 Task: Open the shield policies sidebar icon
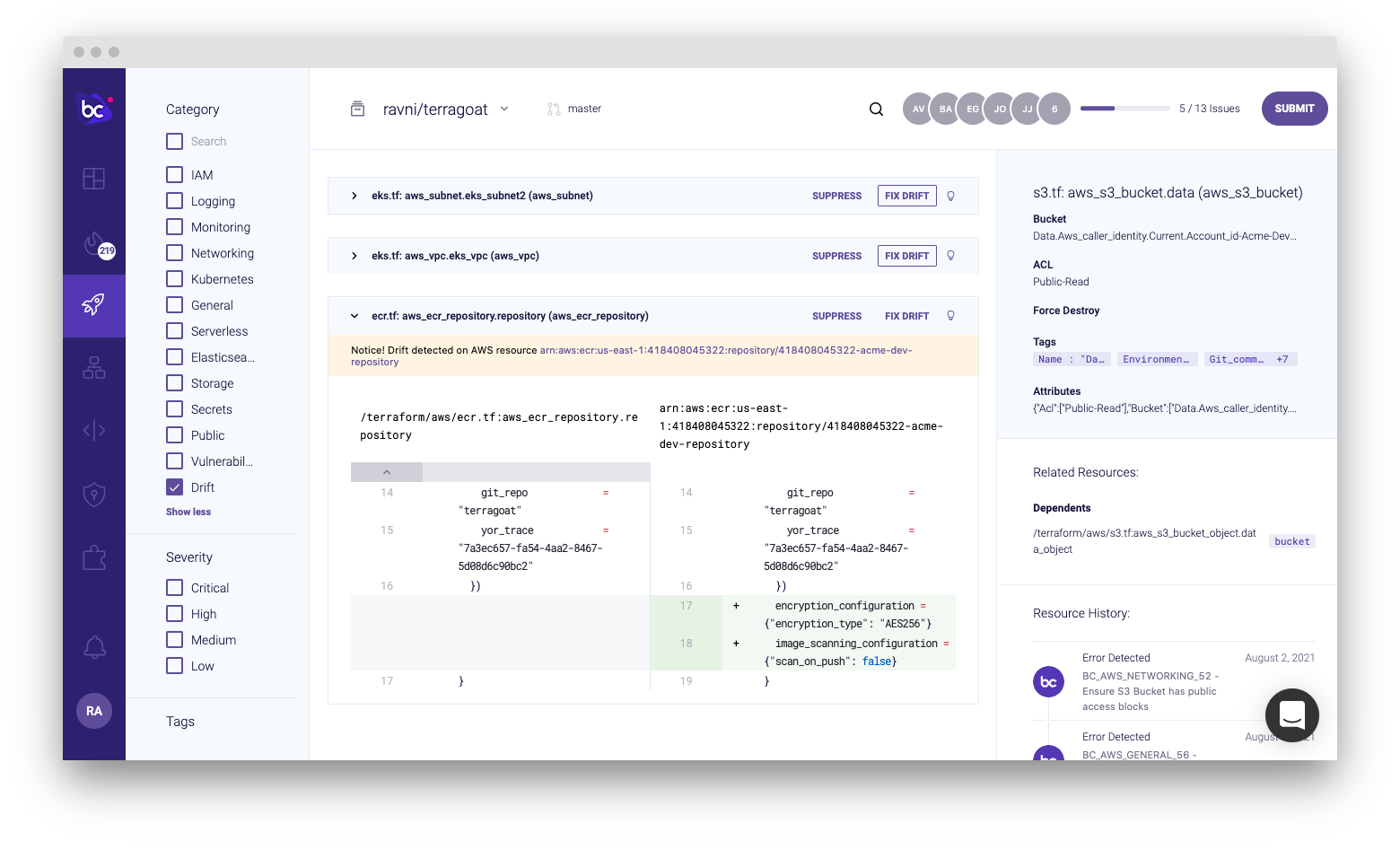click(94, 495)
